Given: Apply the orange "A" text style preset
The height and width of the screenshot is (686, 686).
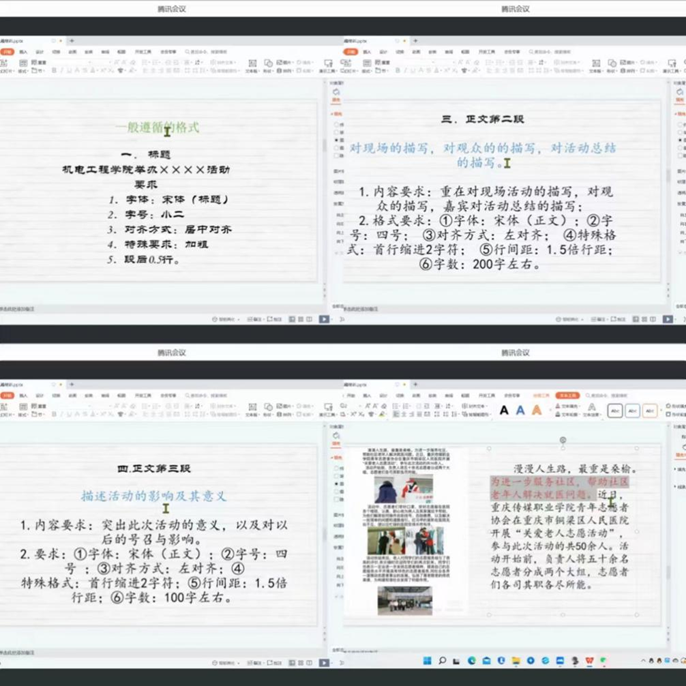Looking at the screenshot, I should click(537, 410).
